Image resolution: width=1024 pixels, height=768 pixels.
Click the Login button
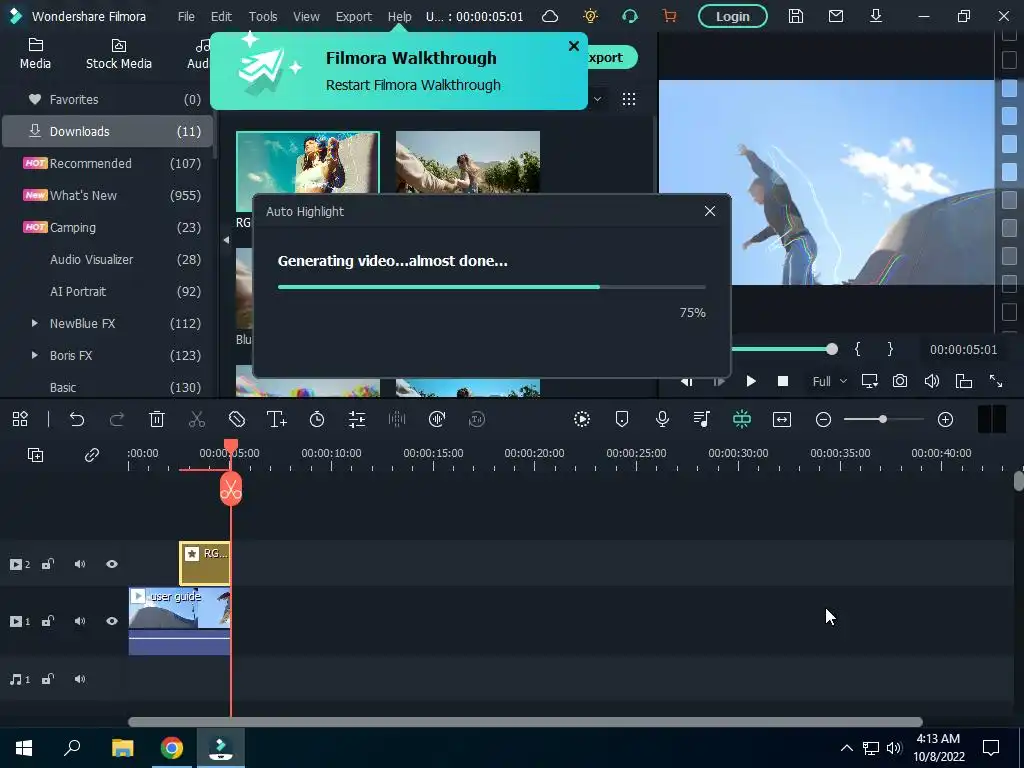pos(733,16)
